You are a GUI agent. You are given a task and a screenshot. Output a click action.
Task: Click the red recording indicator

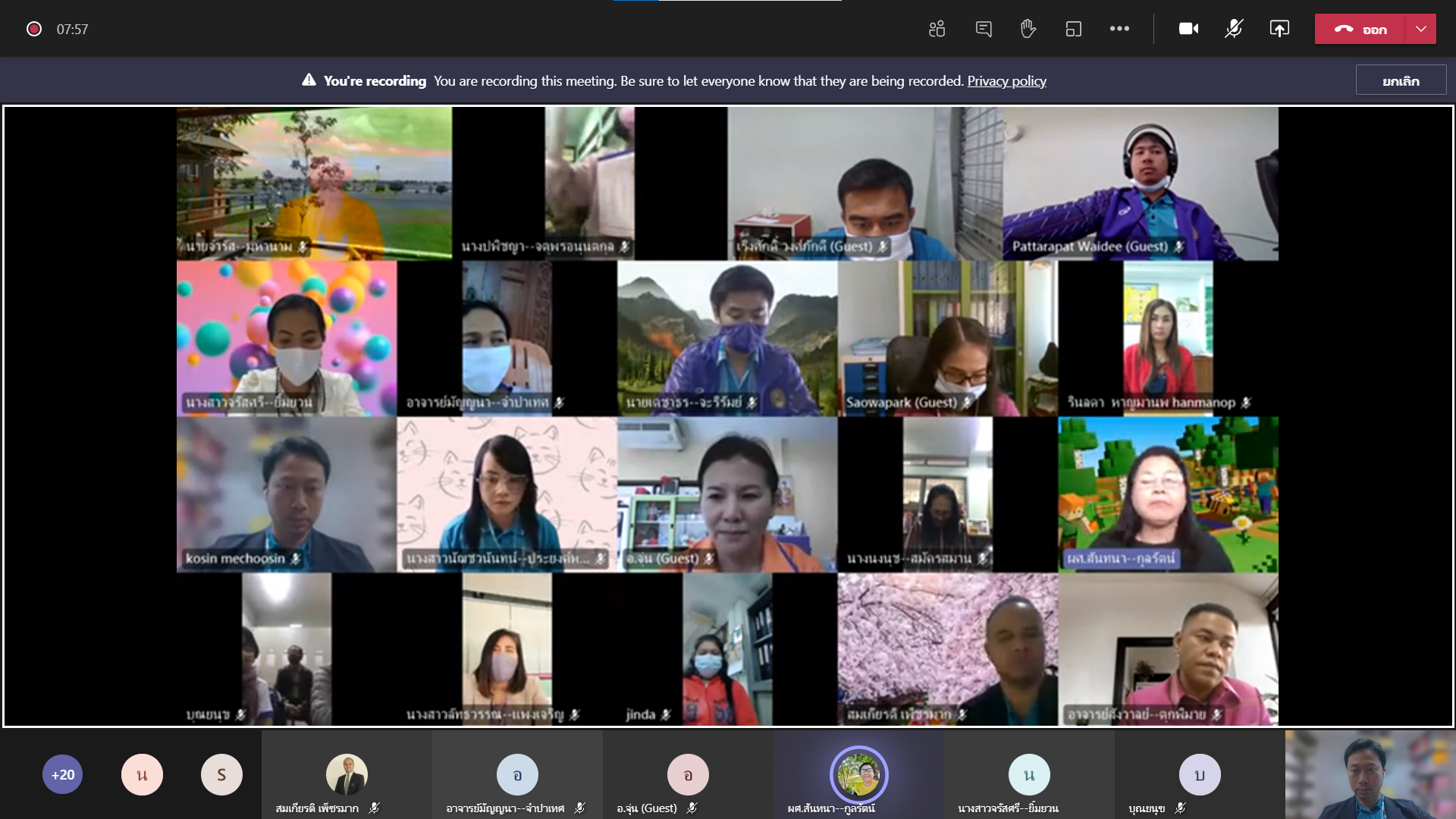(34, 29)
